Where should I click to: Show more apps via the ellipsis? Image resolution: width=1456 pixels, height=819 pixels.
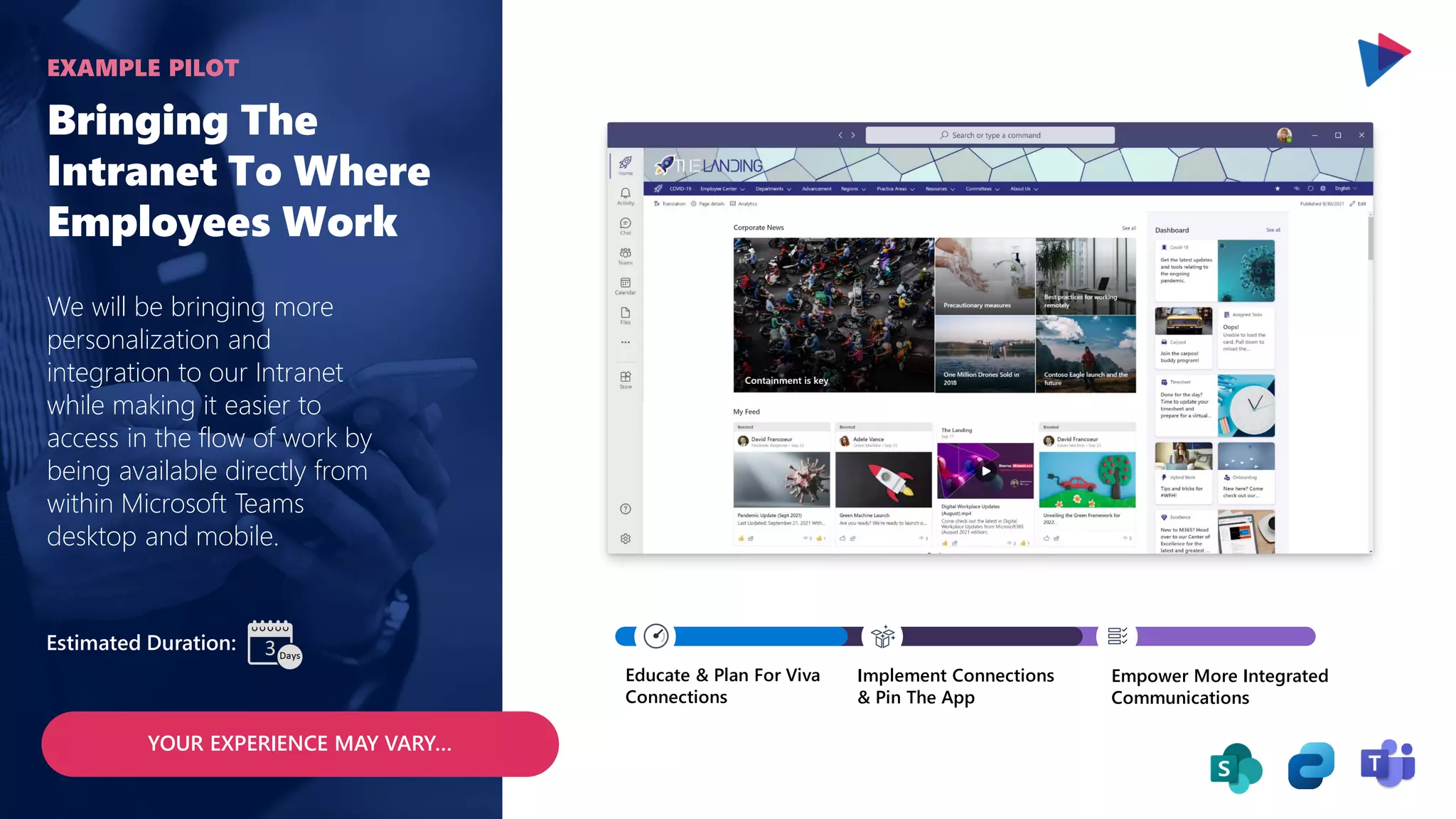tap(625, 343)
